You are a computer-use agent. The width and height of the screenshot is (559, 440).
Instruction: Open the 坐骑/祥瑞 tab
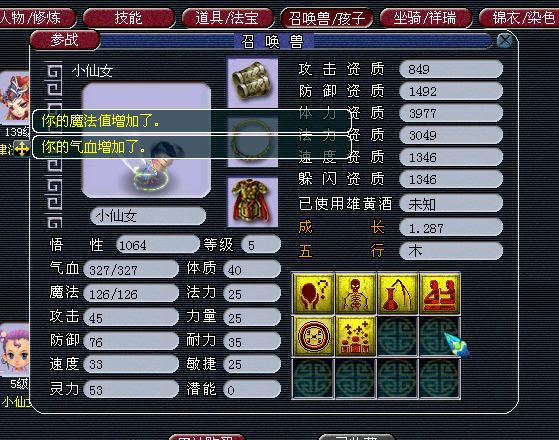425,18
